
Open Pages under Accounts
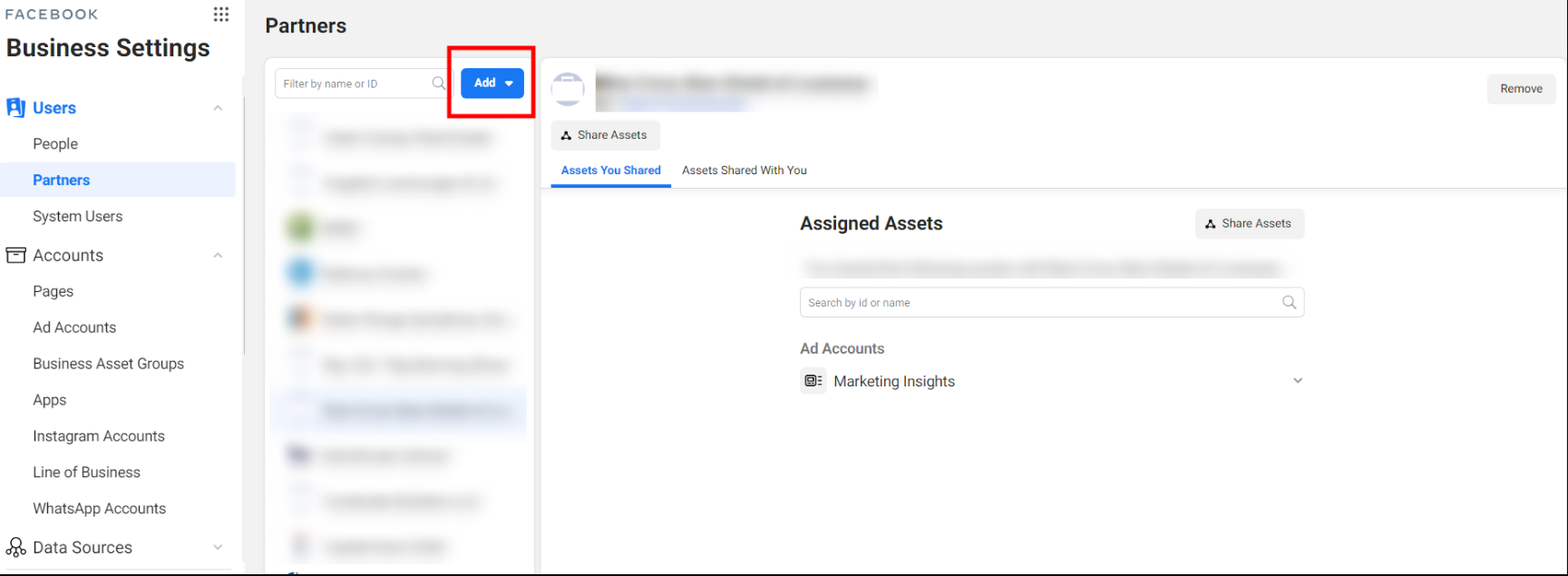click(x=54, y=291)
